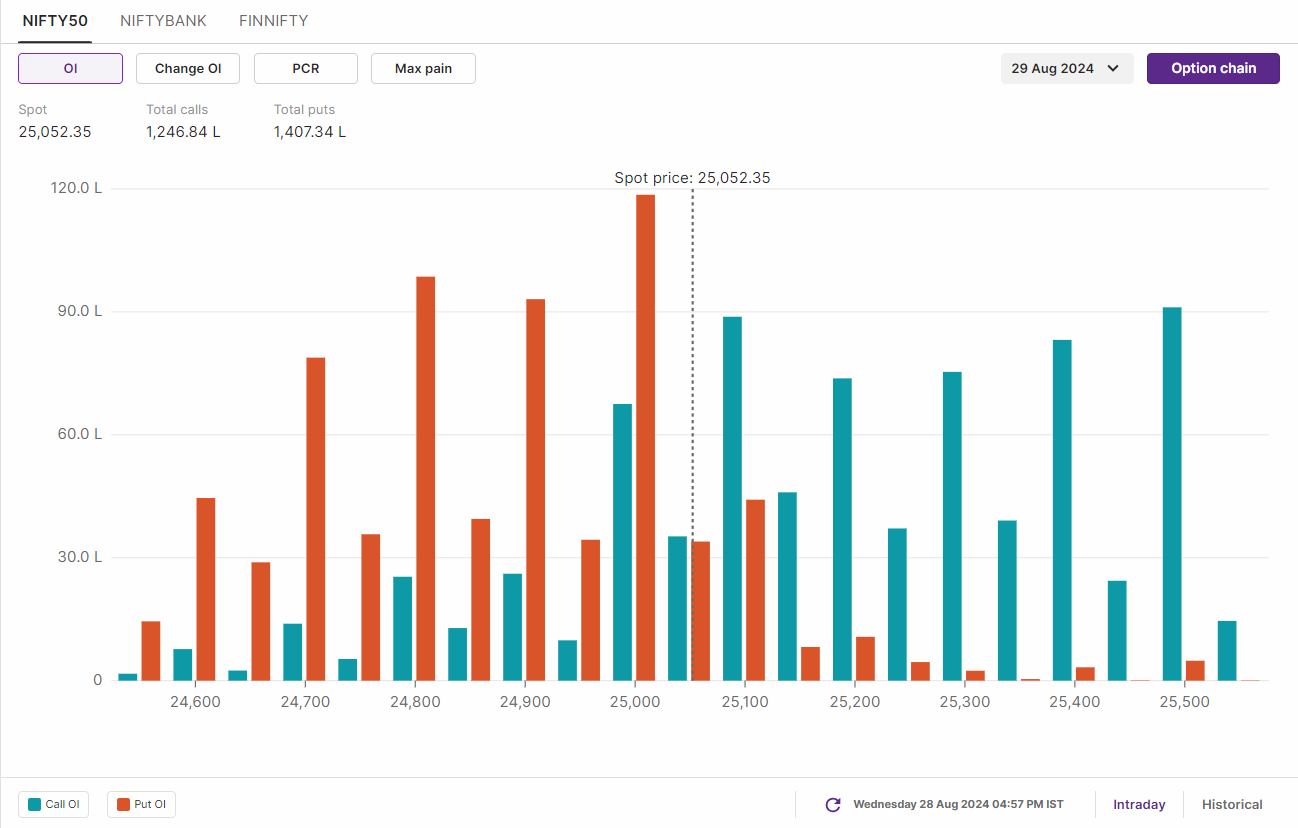
Task: Click the Spot value 25,052.35 in header
Action: click(x=55, y=131)
